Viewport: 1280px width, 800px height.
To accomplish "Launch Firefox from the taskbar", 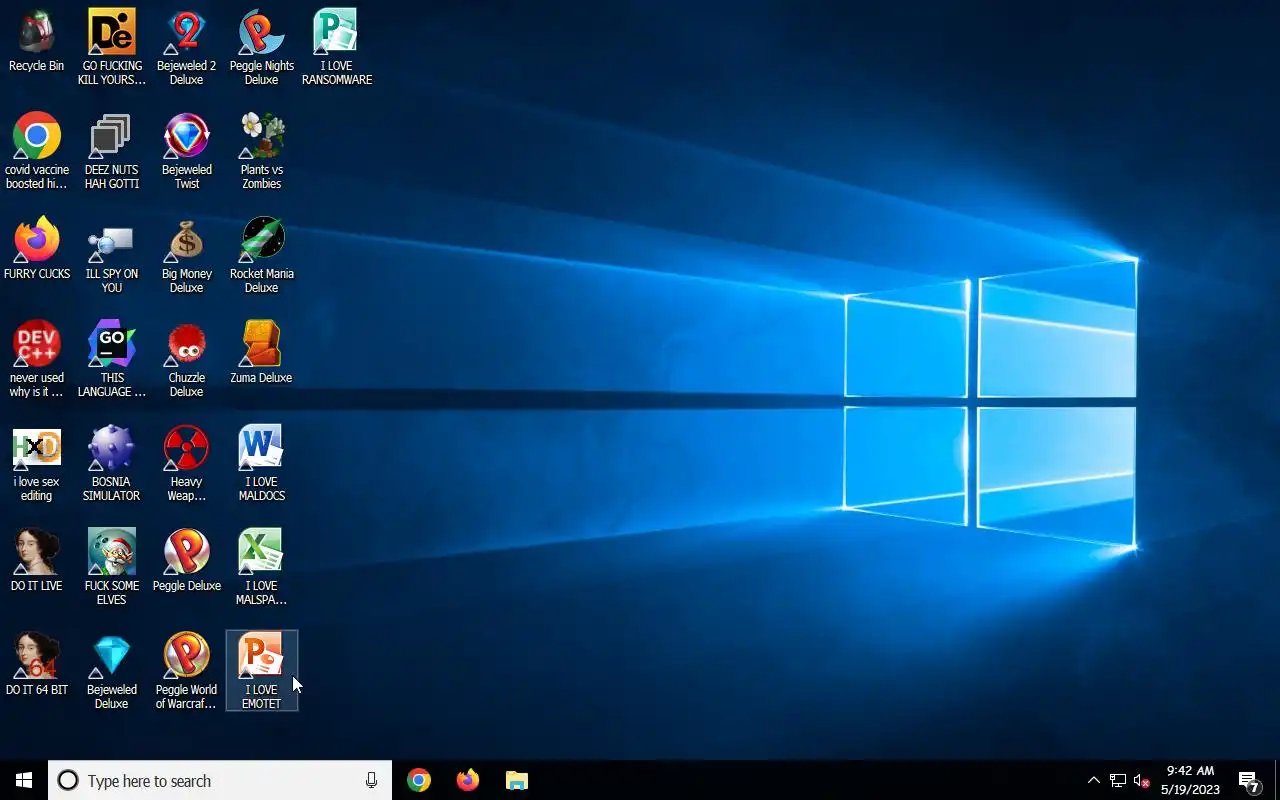I will point(467,780).
